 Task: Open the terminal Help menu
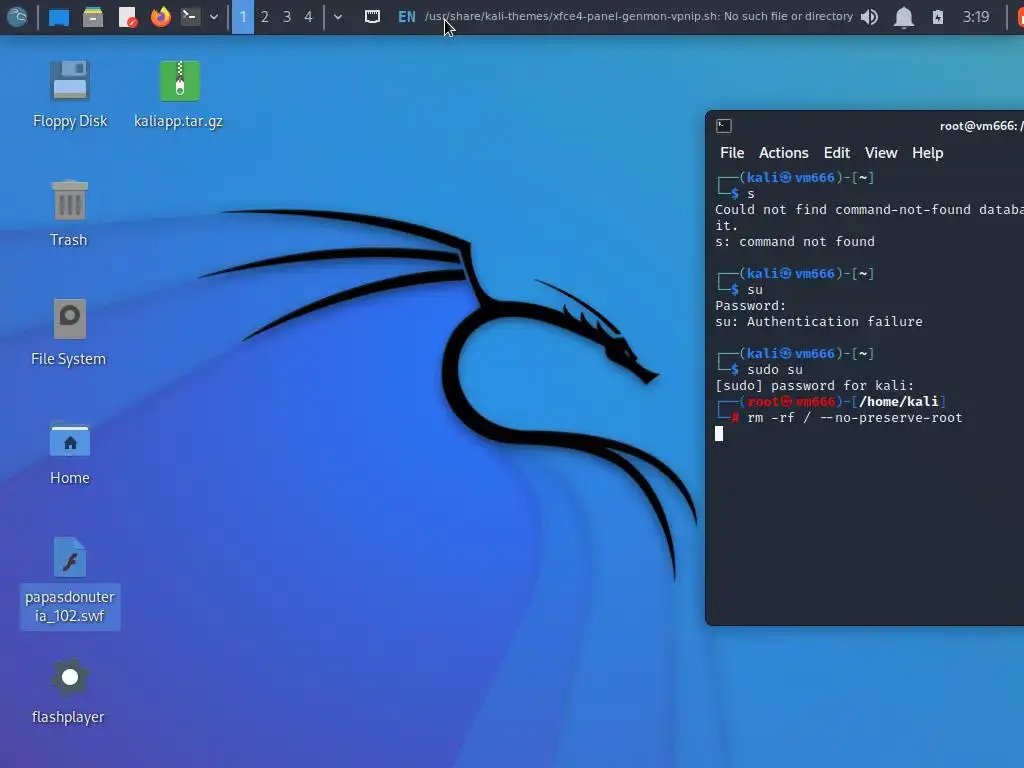[927, 153]
